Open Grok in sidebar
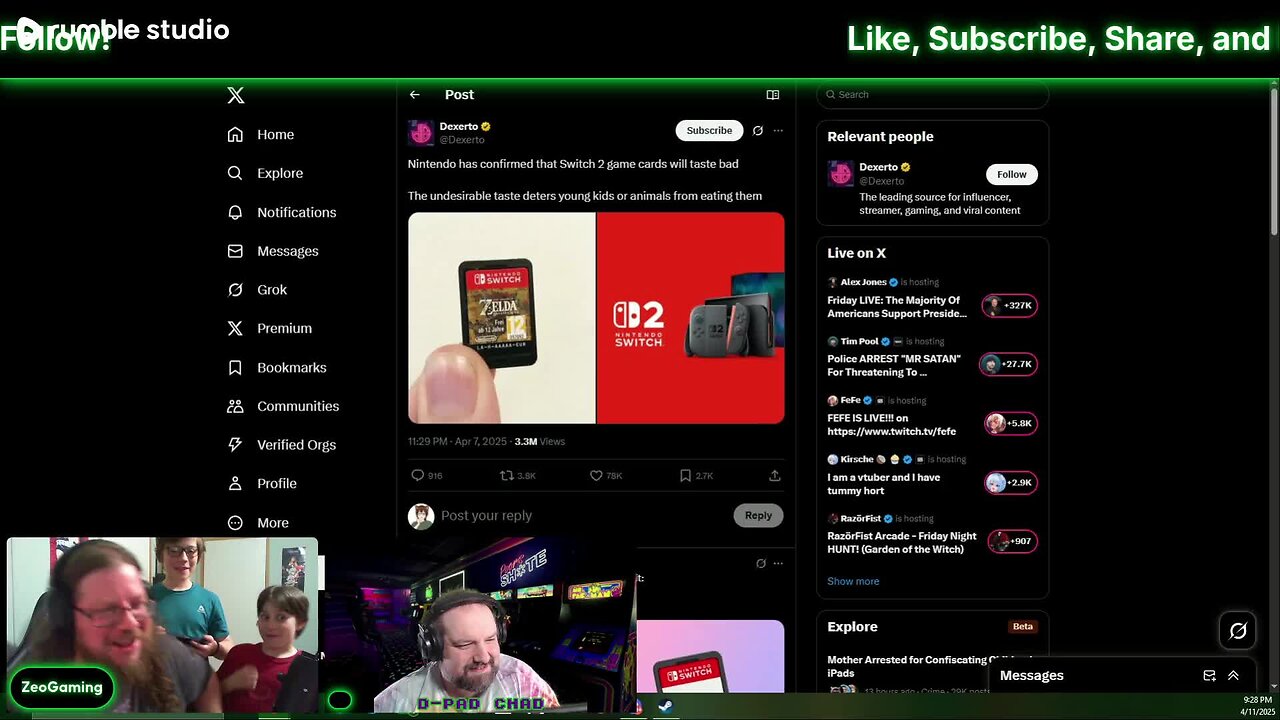The height and width of the screenshot is (720, 1280). tap(257, 290)
